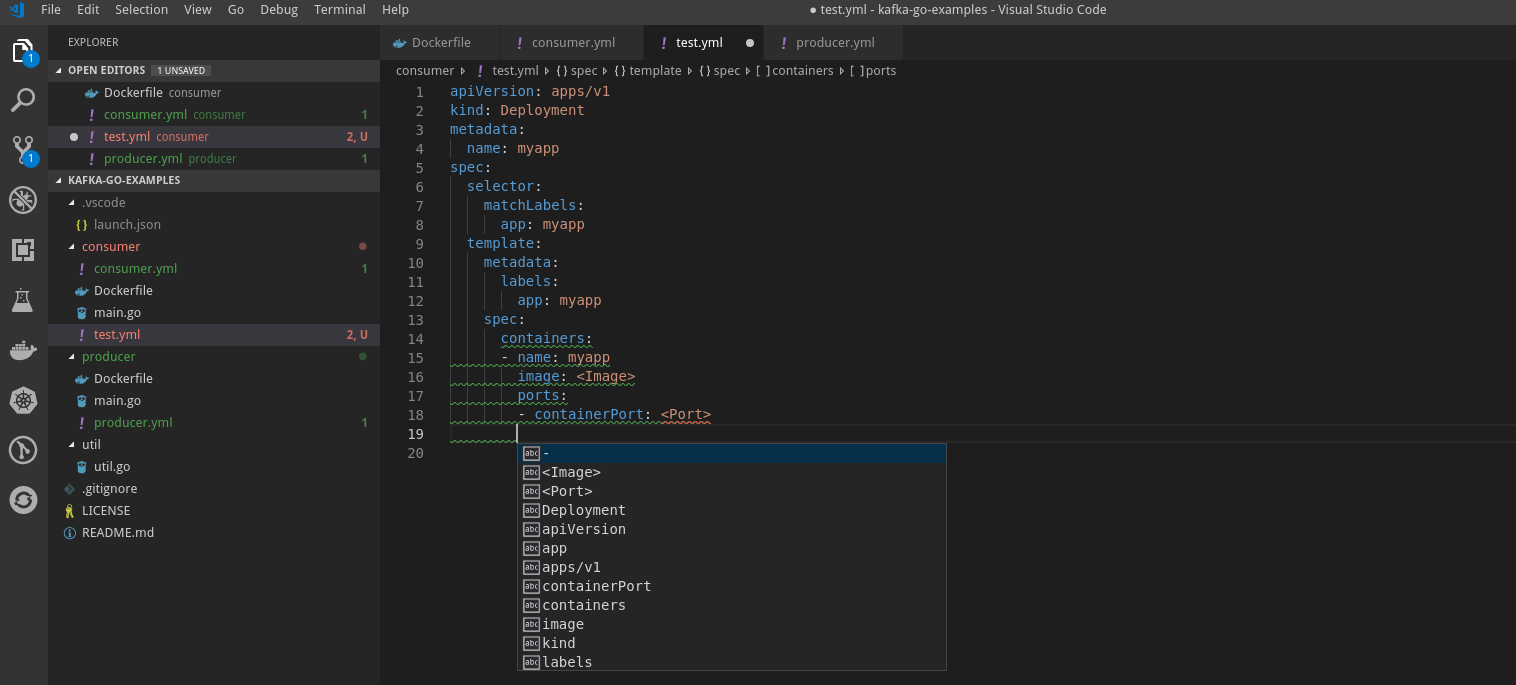Click the circular sync arrows activity icon
The height and width of the screenshot is (685, 1516).
pos(23,499)
